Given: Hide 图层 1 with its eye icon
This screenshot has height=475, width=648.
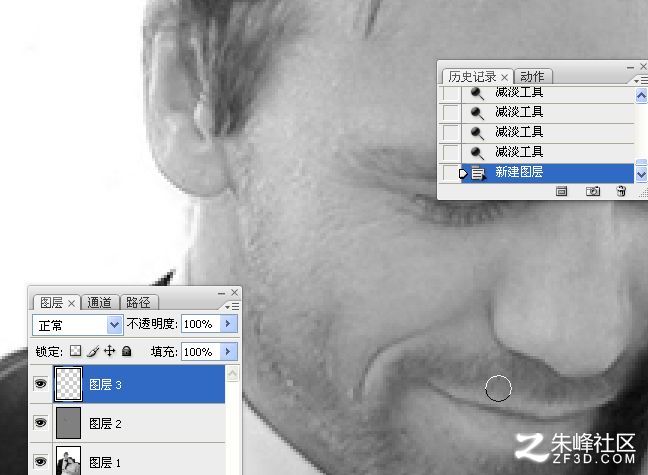Looking at the screenshot, I should [x=40, y=461].
